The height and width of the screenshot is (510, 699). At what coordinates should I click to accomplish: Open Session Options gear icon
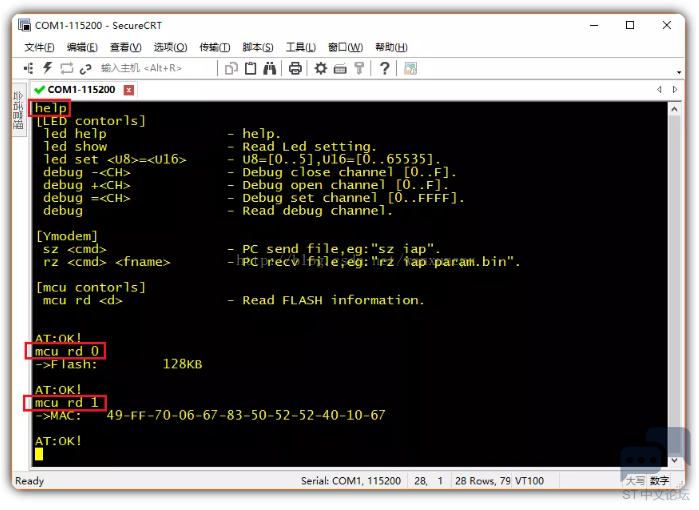click(321, 68)
